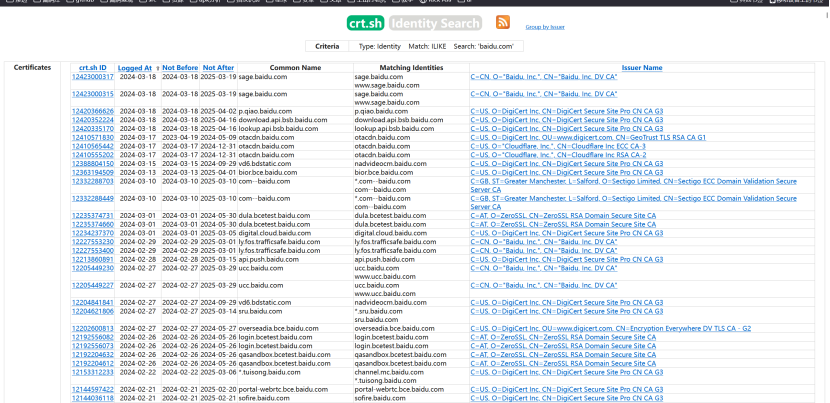This screenshot has width=830, height=403.
Task: Open certificate ID 12423000315
Action: (93, 94)
